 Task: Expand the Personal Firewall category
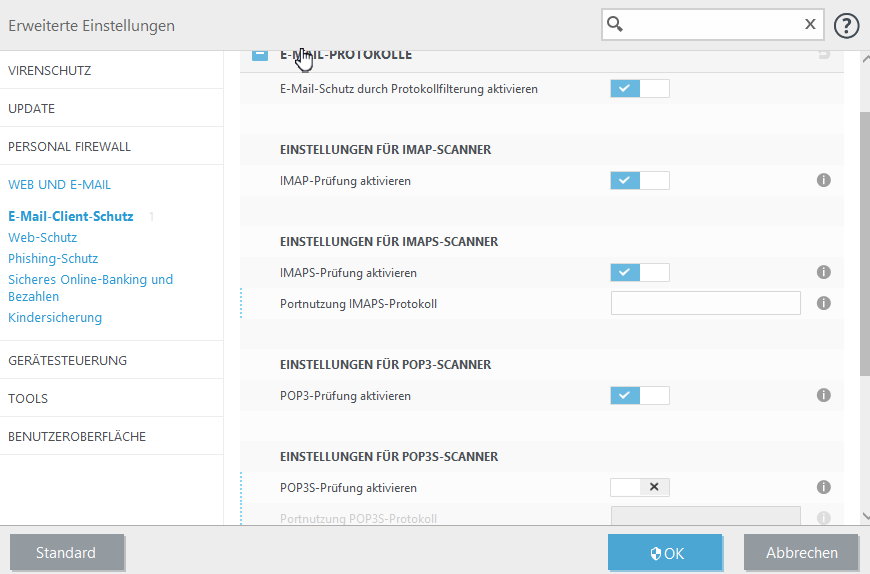click(70, 147)
